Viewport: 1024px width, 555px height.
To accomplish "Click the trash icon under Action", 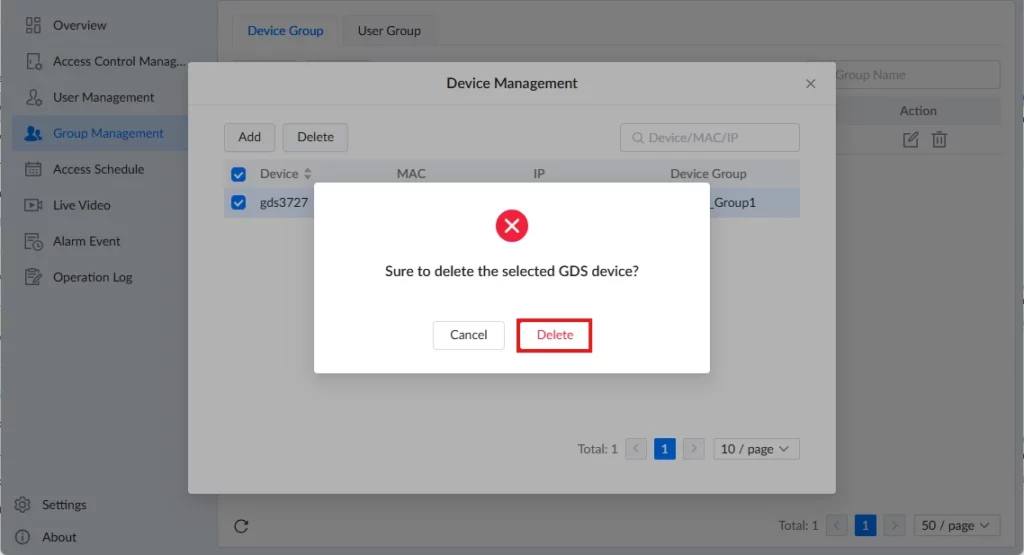I will [x=939, y=139].
